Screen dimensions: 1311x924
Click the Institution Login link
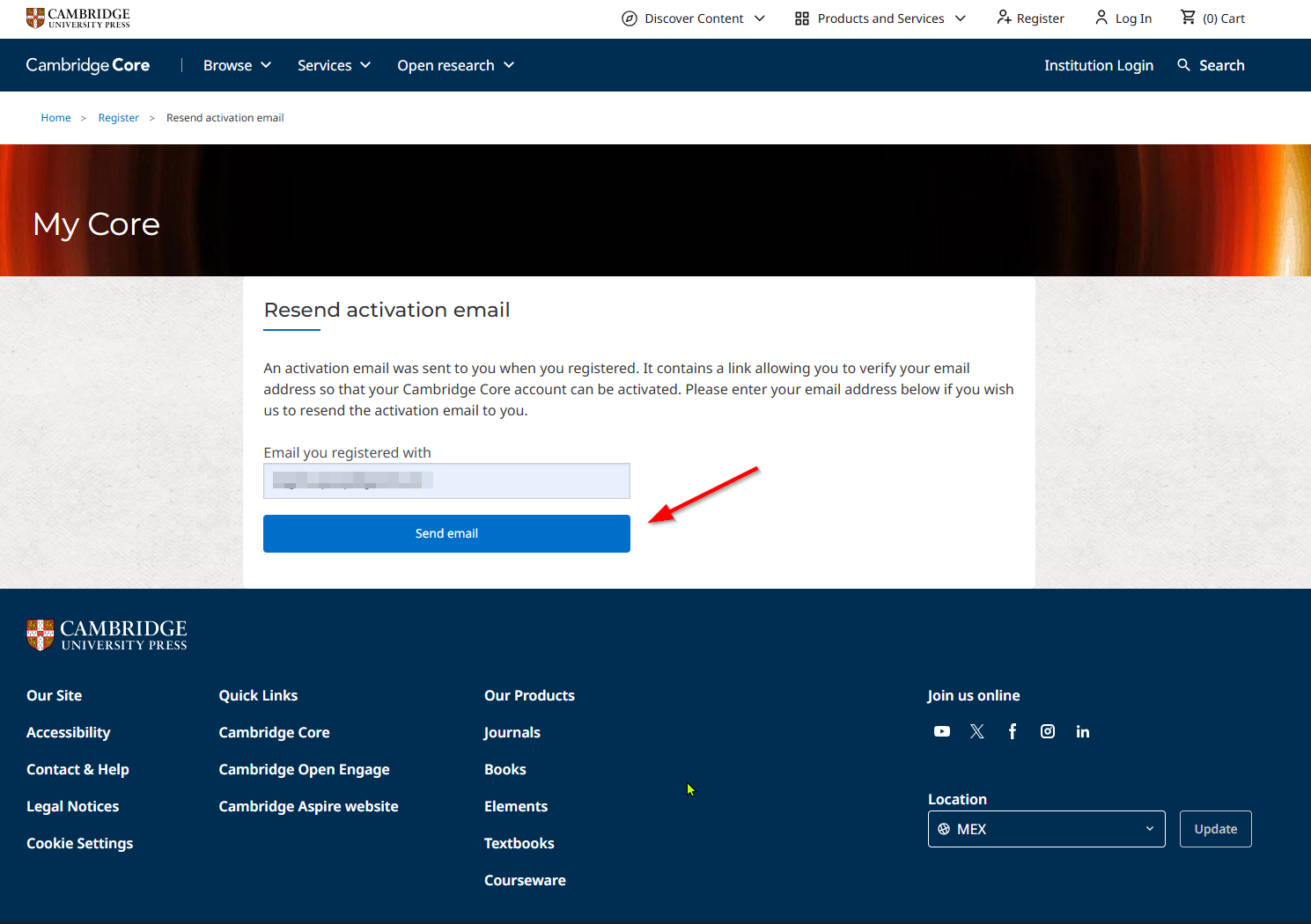pyautogui.click(x=1099, y=65)
